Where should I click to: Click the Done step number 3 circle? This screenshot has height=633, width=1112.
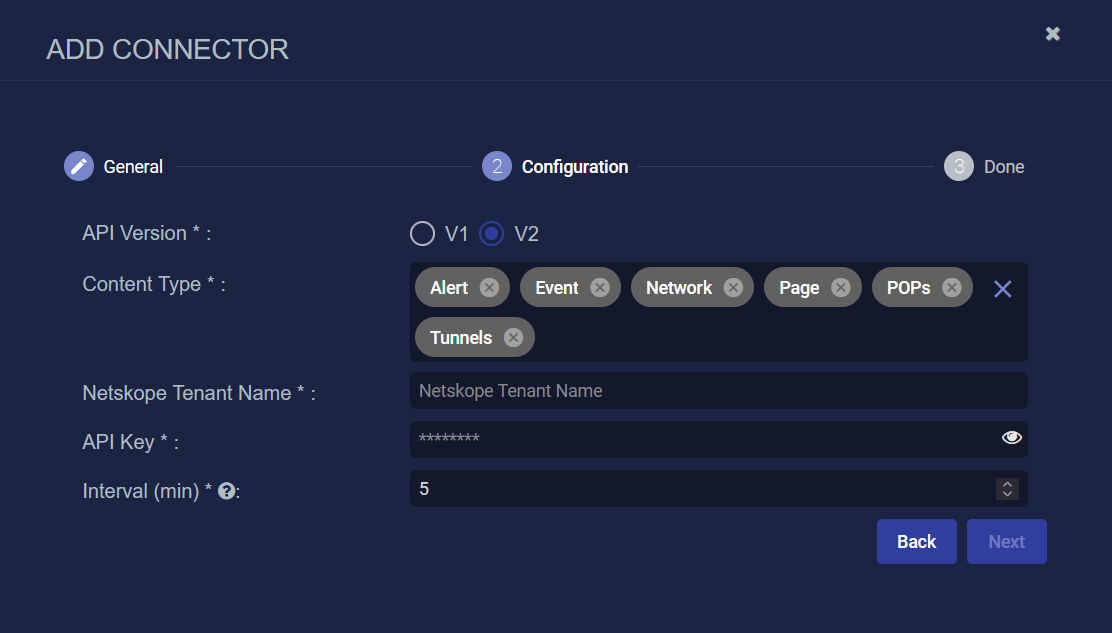958,167
